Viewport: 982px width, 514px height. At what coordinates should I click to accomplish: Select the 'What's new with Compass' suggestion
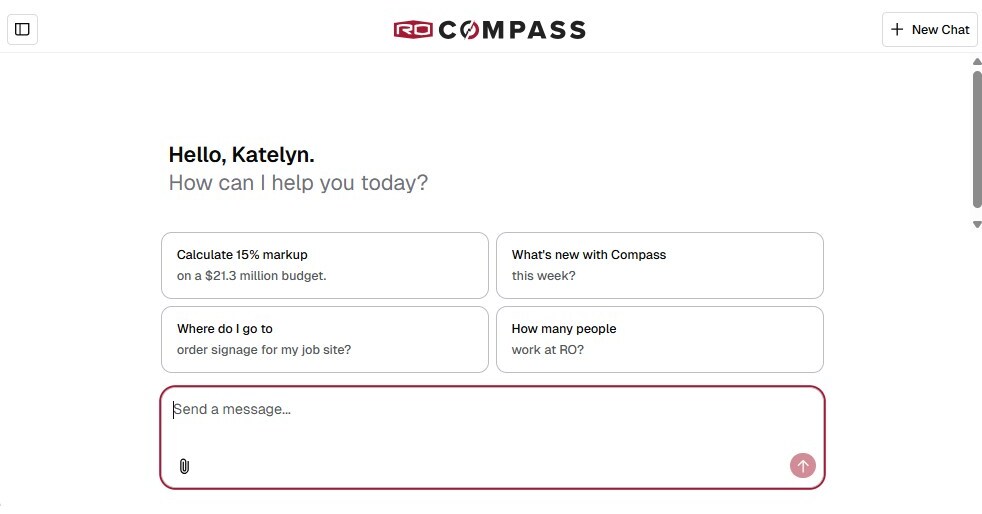[659, 265]
